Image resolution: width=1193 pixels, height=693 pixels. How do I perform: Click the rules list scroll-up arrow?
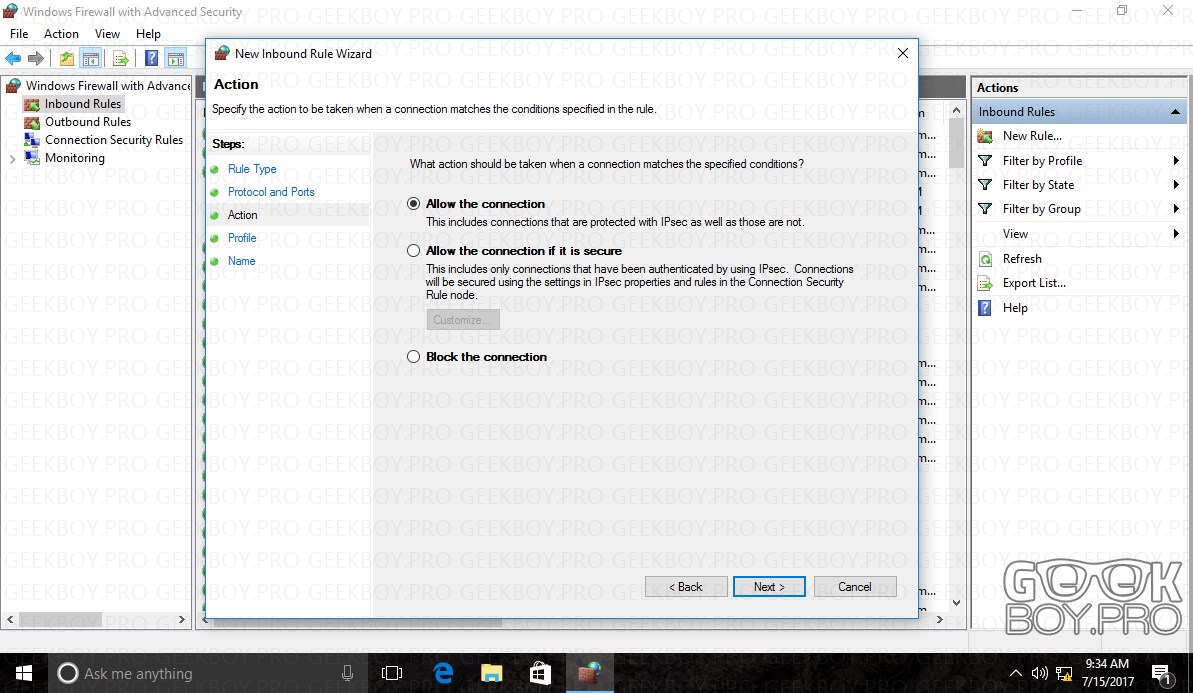[956, 111]
